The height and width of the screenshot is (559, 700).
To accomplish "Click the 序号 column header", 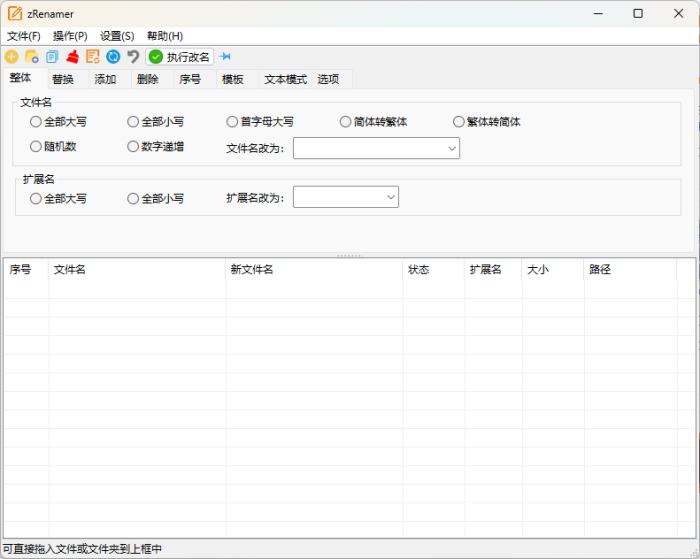I will click(x=26, y=269).
